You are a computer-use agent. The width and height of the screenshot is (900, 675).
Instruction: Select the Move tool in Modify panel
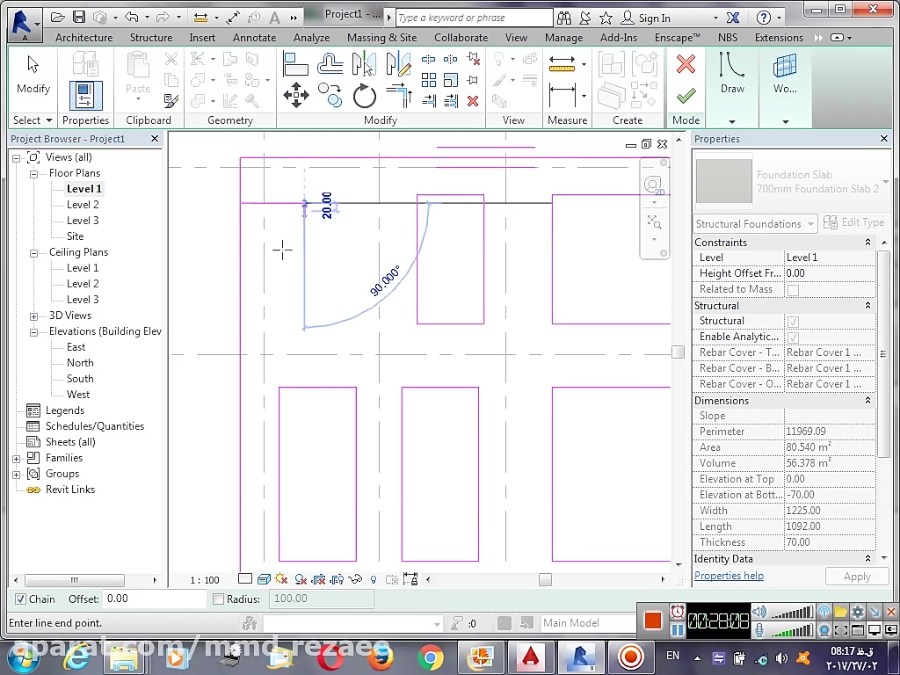297,95
